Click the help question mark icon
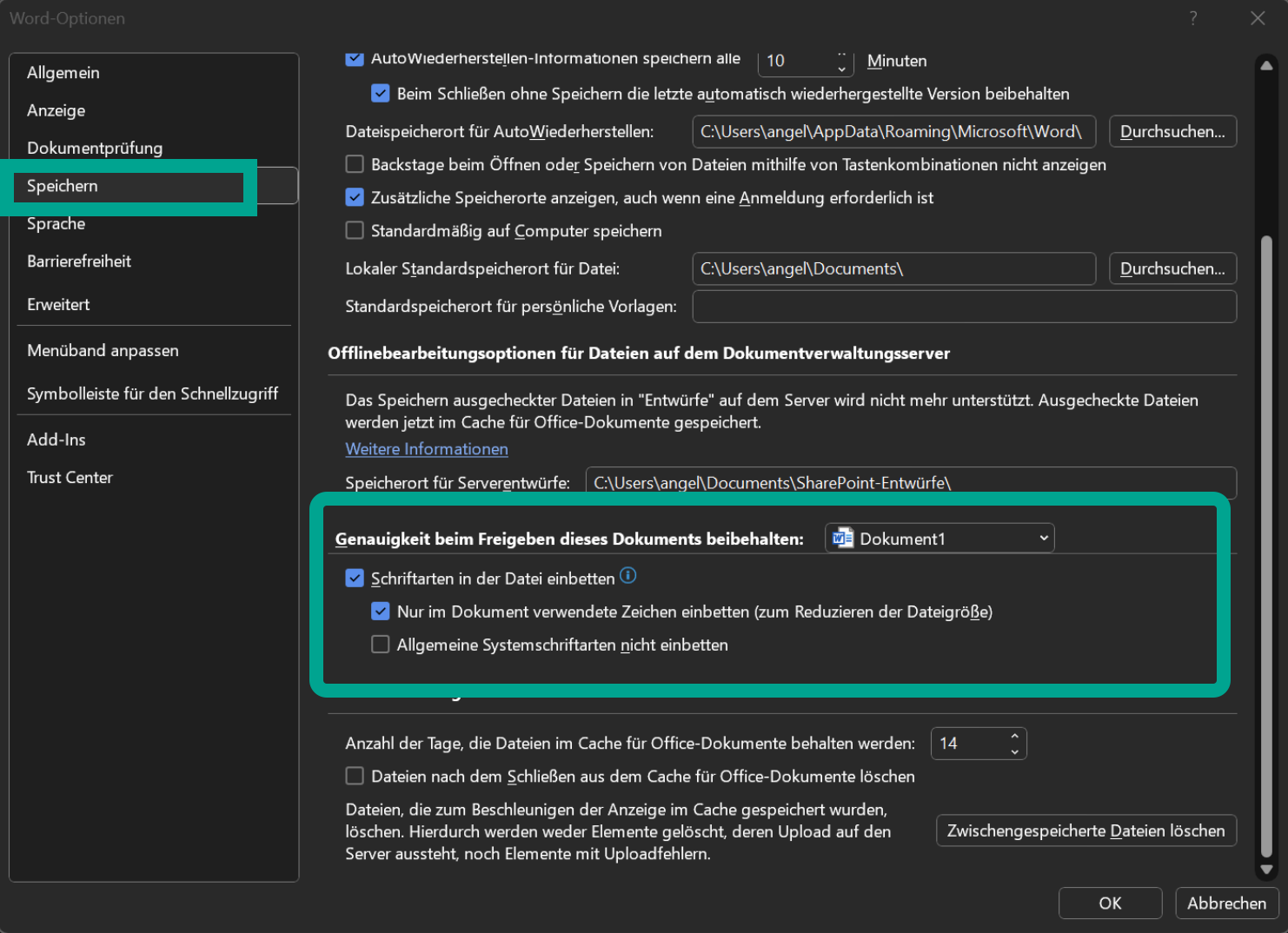The image size is (1288, 933). [1193, 18]
